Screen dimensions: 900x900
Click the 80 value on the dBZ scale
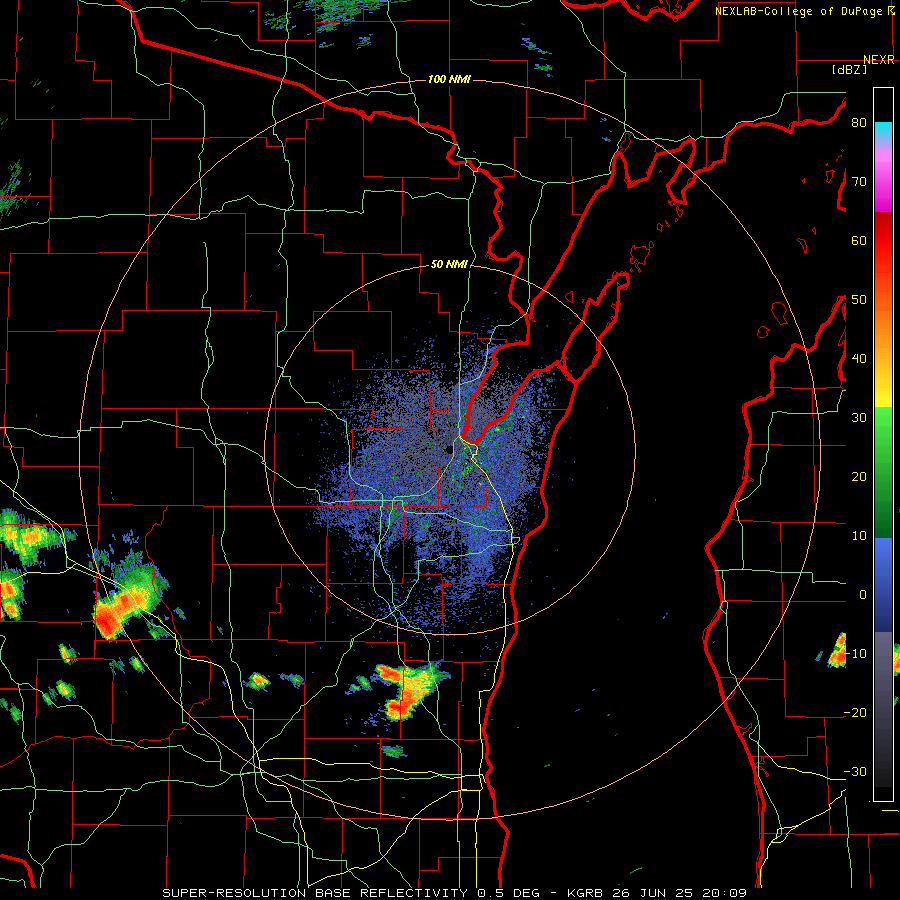pos(859,122)
